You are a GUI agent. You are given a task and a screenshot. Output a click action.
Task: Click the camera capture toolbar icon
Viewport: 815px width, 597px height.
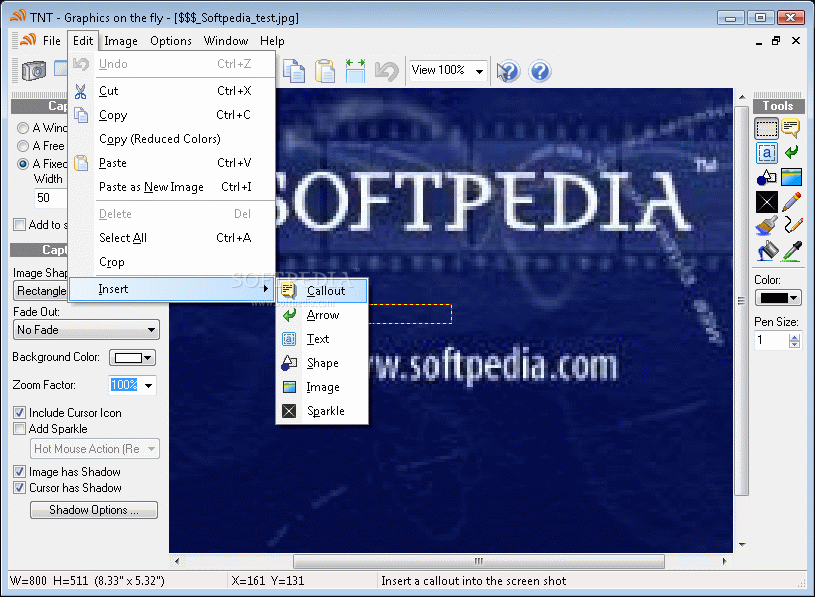pyautogui.click(x=34, y=71)
